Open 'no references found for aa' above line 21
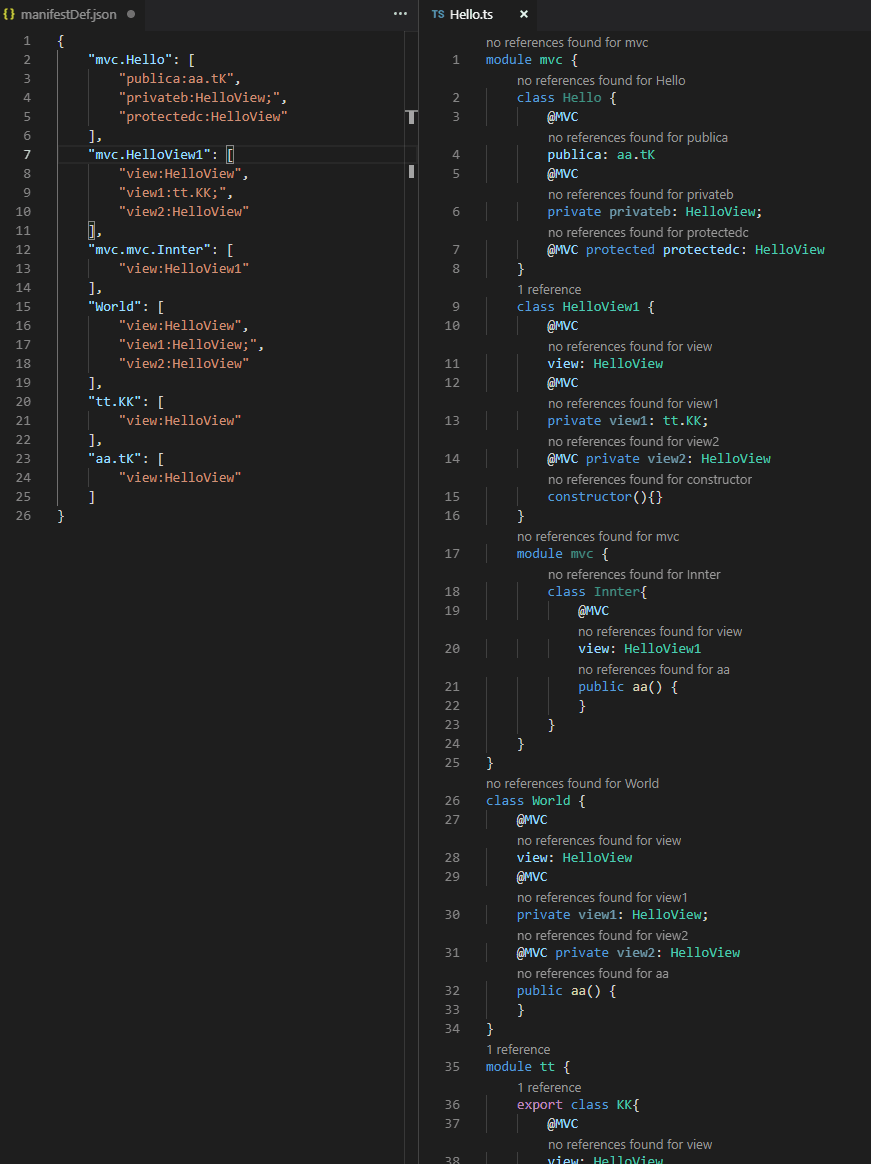Screen dimensions: 871x1164 tap(653, 670)
